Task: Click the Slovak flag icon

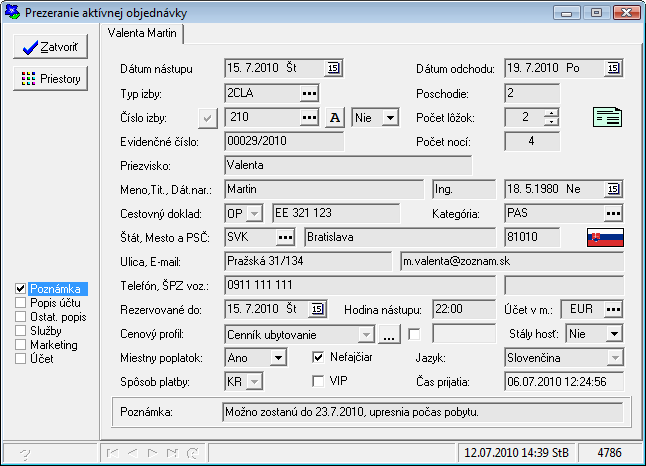Action: point(605,237)
